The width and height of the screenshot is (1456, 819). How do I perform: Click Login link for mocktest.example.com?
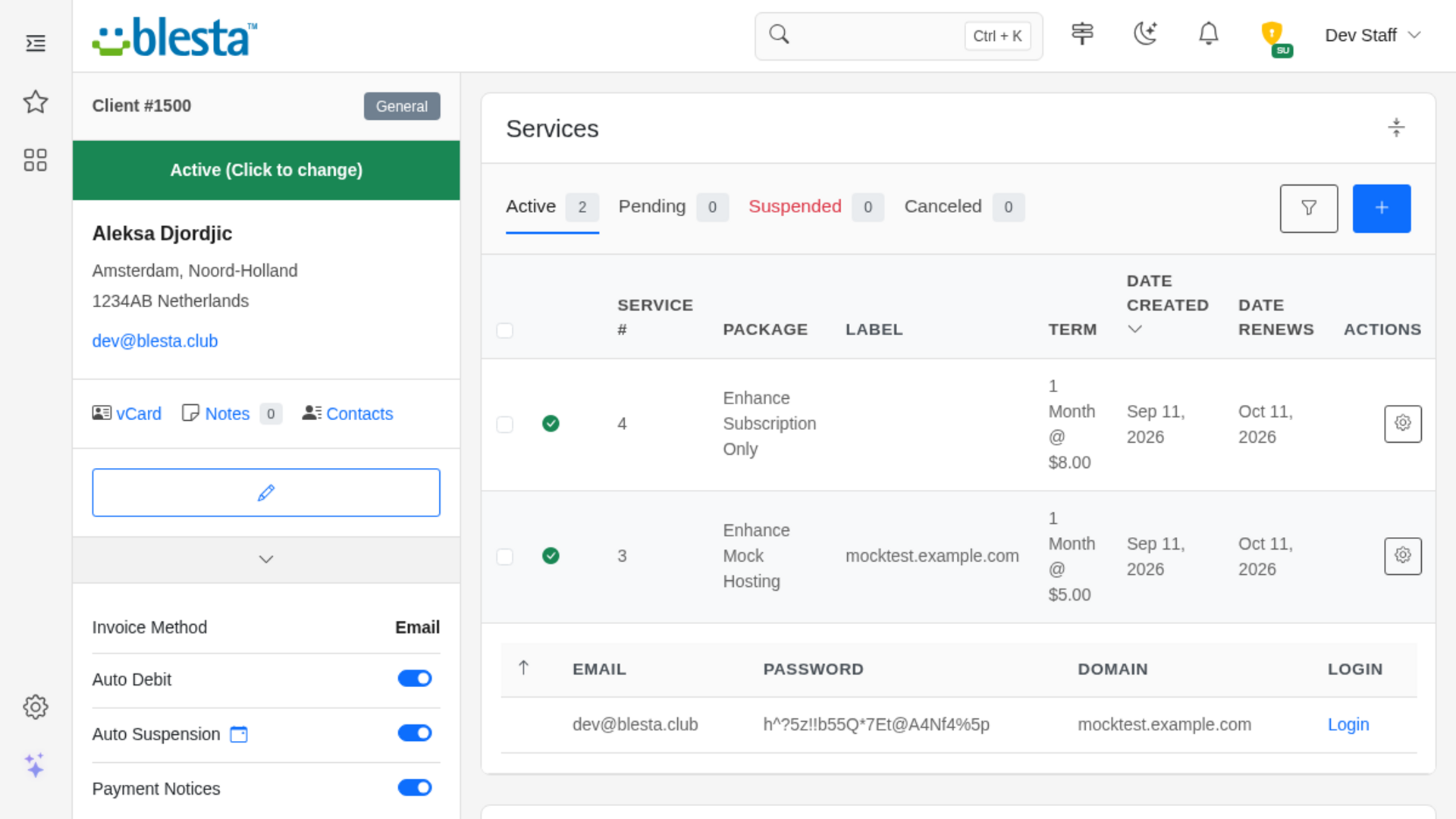pyautogui.click(x=1348, y=725)
